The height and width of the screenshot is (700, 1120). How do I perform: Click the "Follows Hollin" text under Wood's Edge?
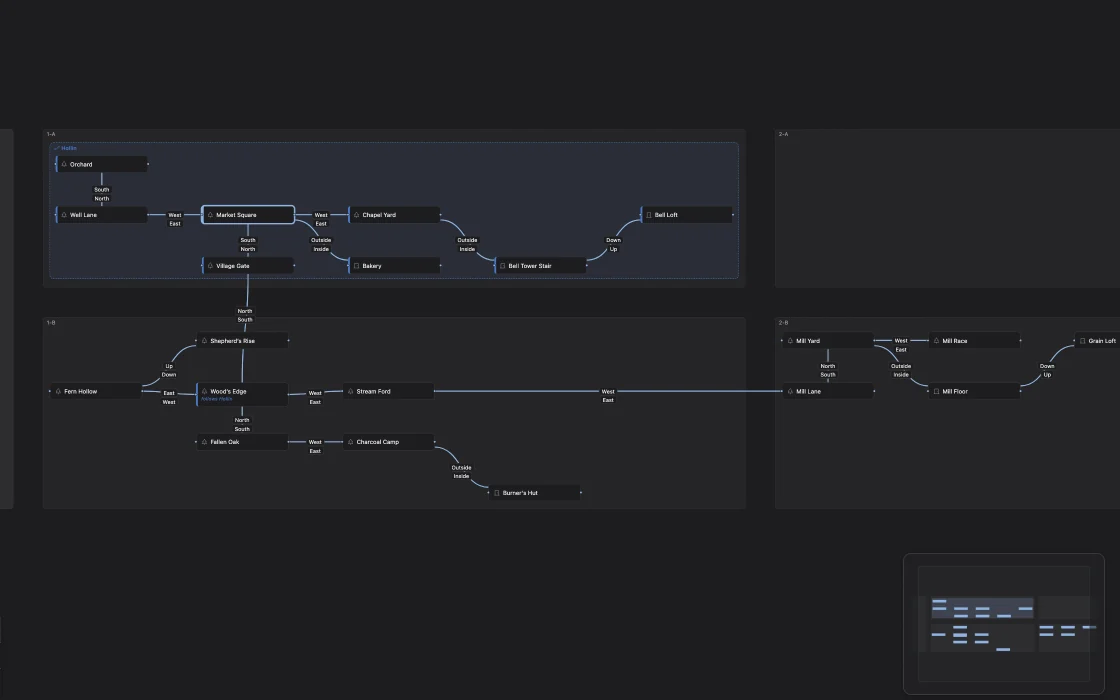tap(216, 399)
